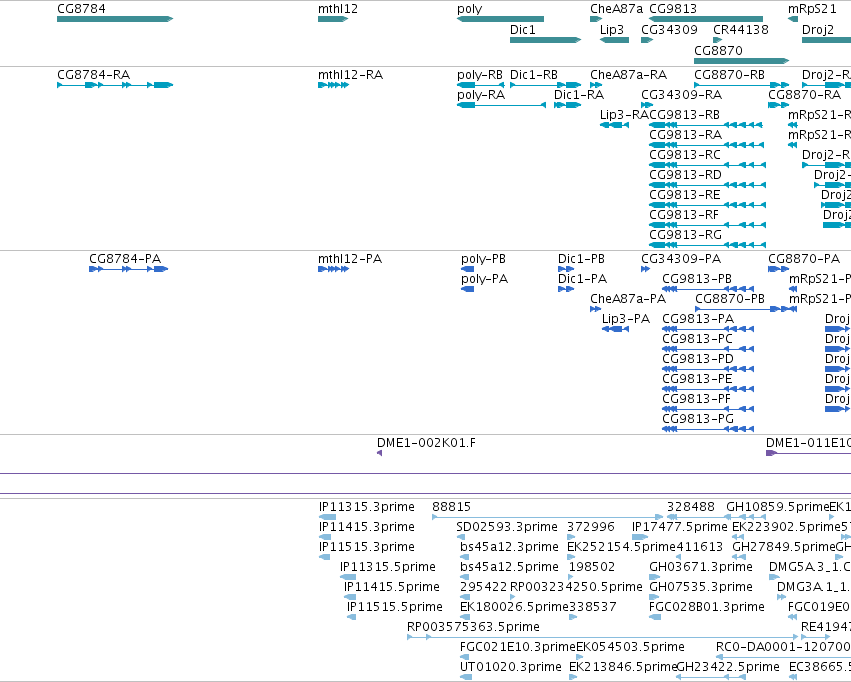Select the IP11515.3prime EST feature

(x=325, y=557)
